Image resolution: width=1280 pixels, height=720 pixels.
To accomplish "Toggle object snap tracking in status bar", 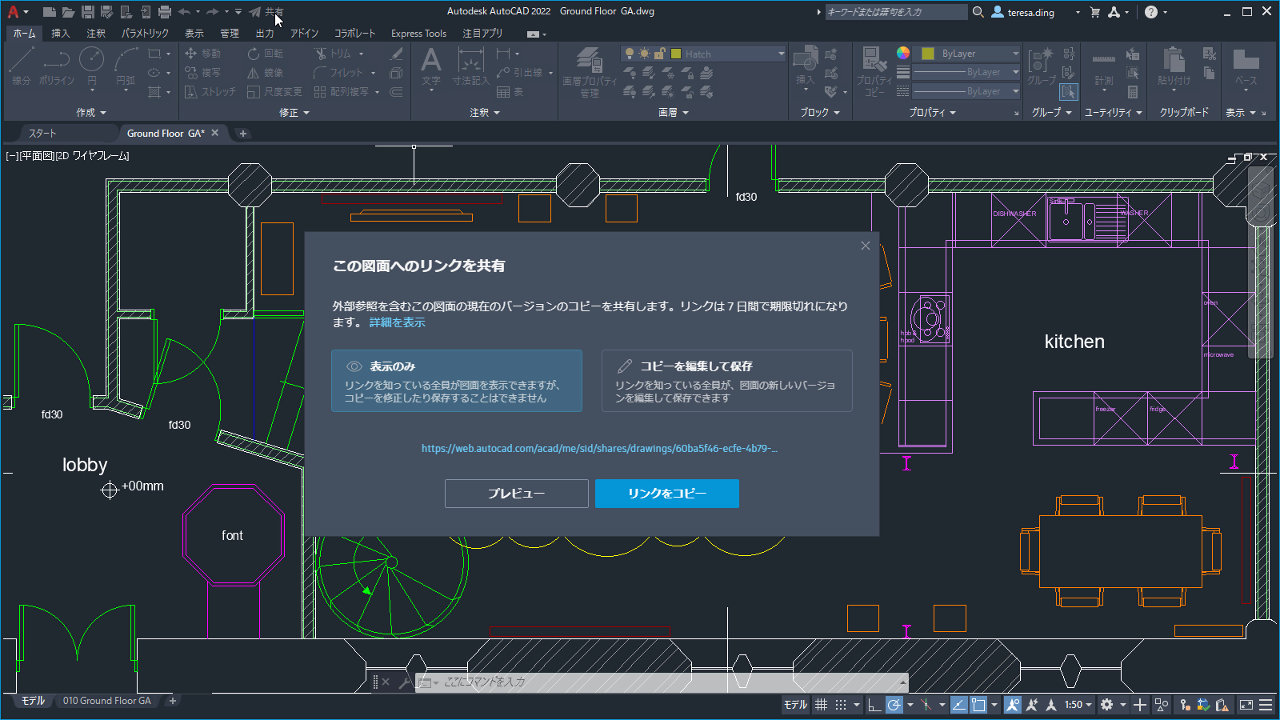I will (958, 705).
